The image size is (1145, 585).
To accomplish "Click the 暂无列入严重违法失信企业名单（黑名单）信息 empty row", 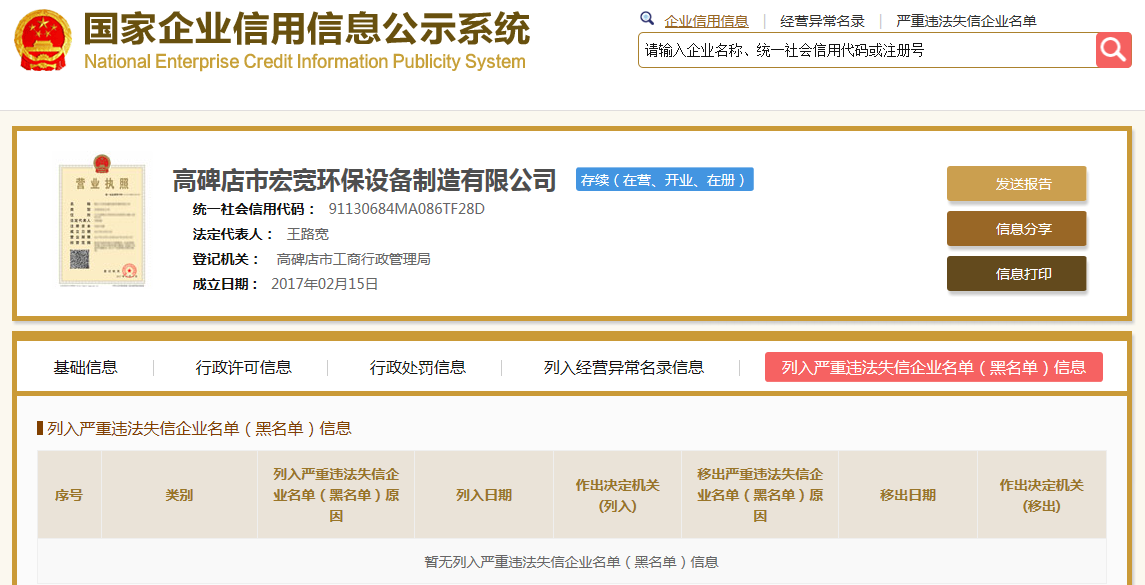I will click(572, 562).
